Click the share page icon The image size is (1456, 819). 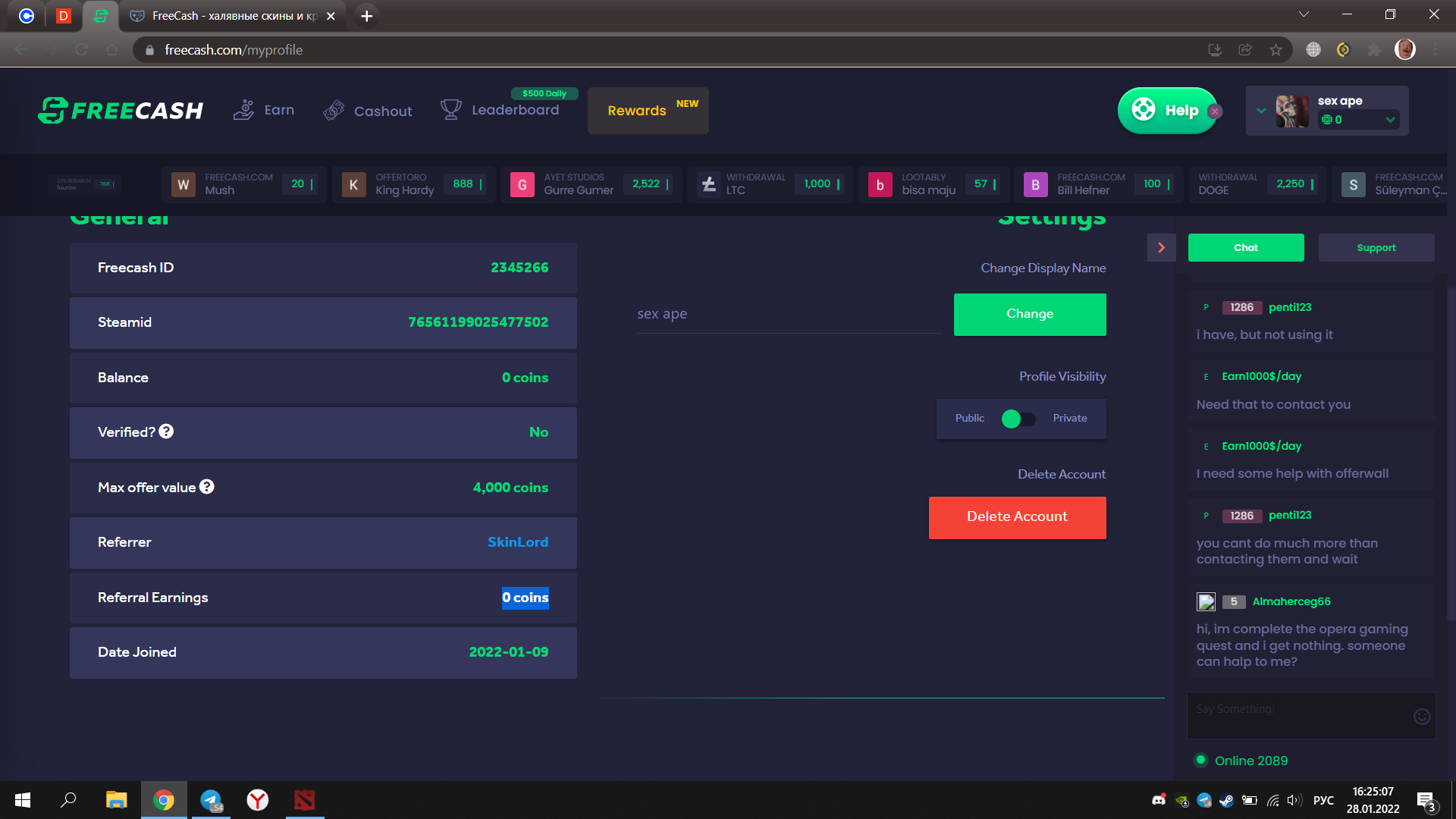coord(1245,50)
